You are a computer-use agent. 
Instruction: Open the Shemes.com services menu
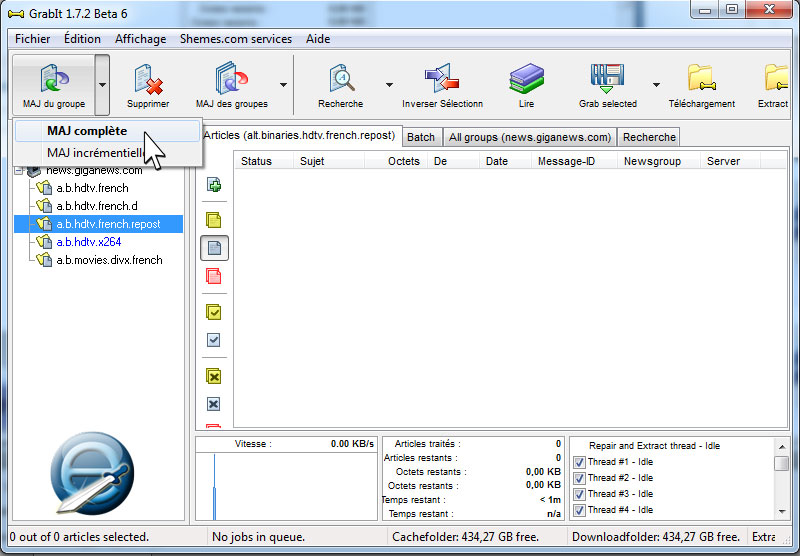pyautogui.click(x=236, y=39)
